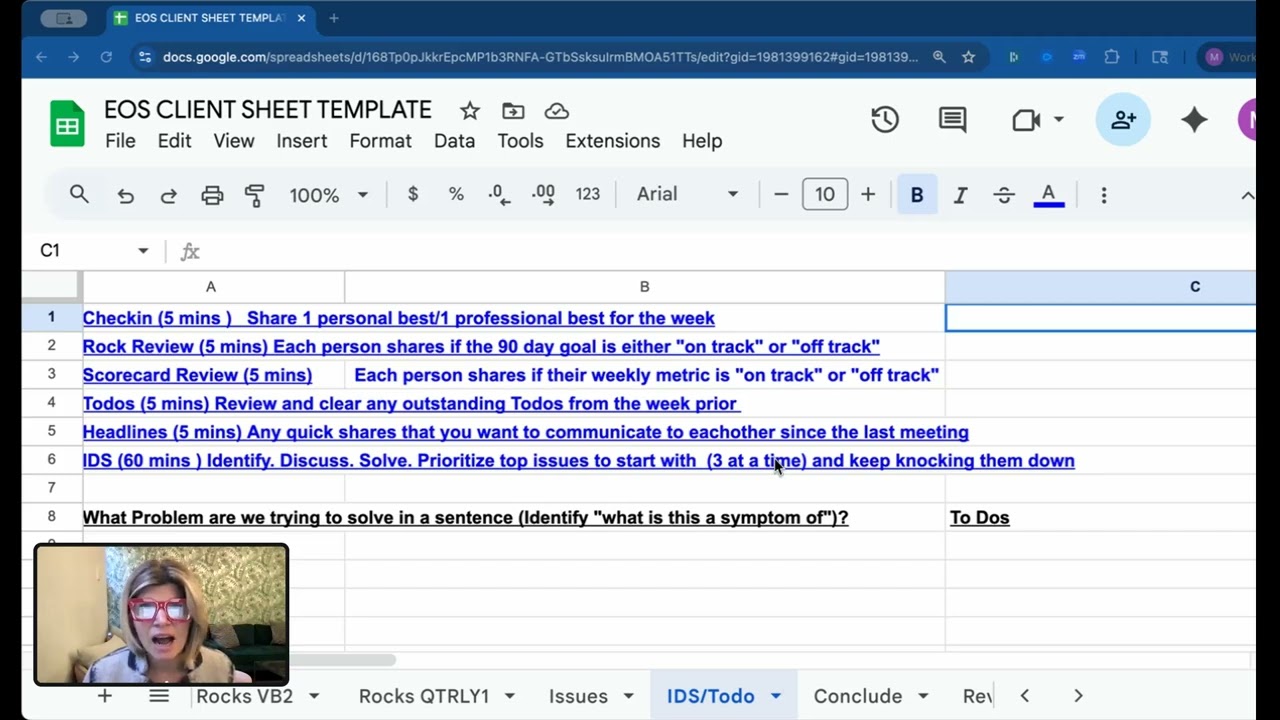Collapse the menus with the chevron arrow
1280x720 pixels.
[1247, 195]
